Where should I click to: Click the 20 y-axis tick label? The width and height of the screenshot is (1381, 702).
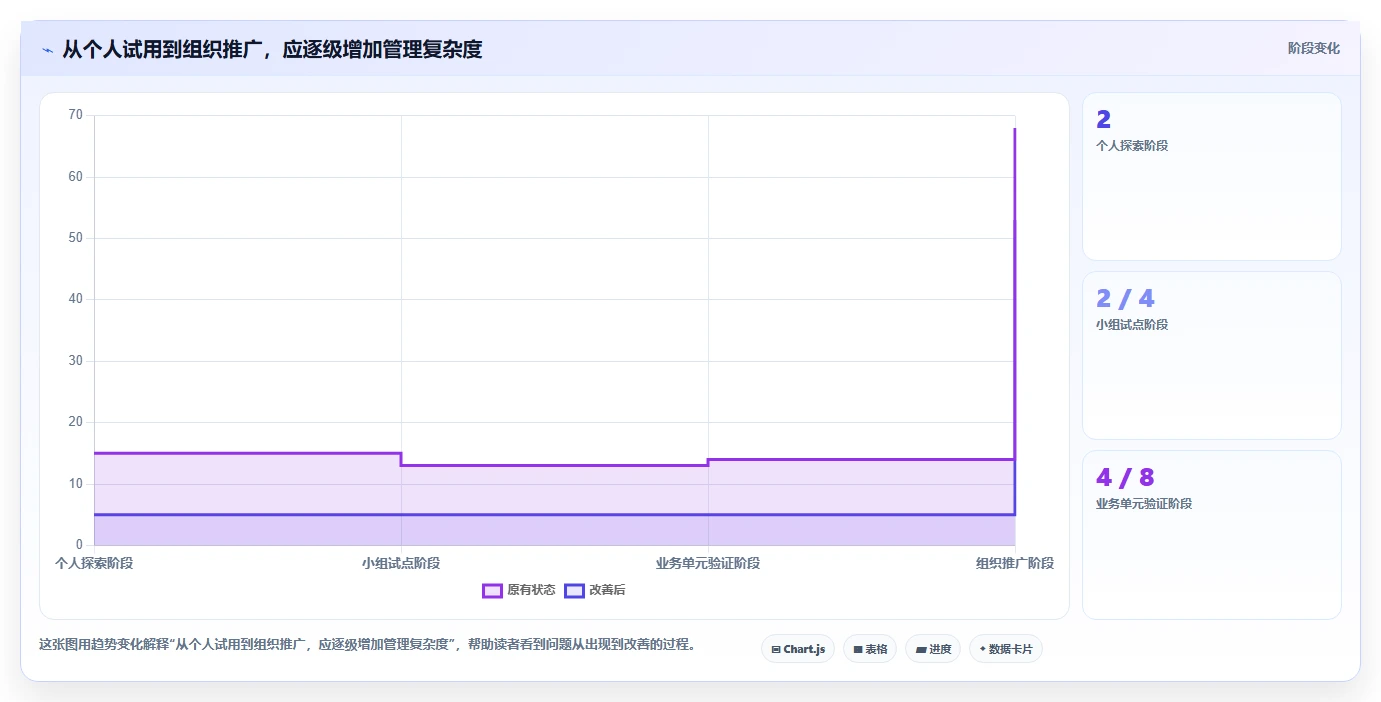tap(76, 422)
